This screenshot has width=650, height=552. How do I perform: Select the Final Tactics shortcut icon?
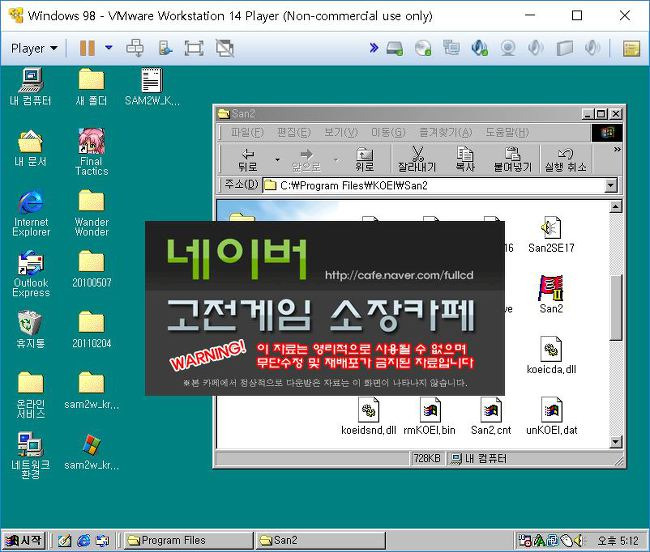pos(91,152)
